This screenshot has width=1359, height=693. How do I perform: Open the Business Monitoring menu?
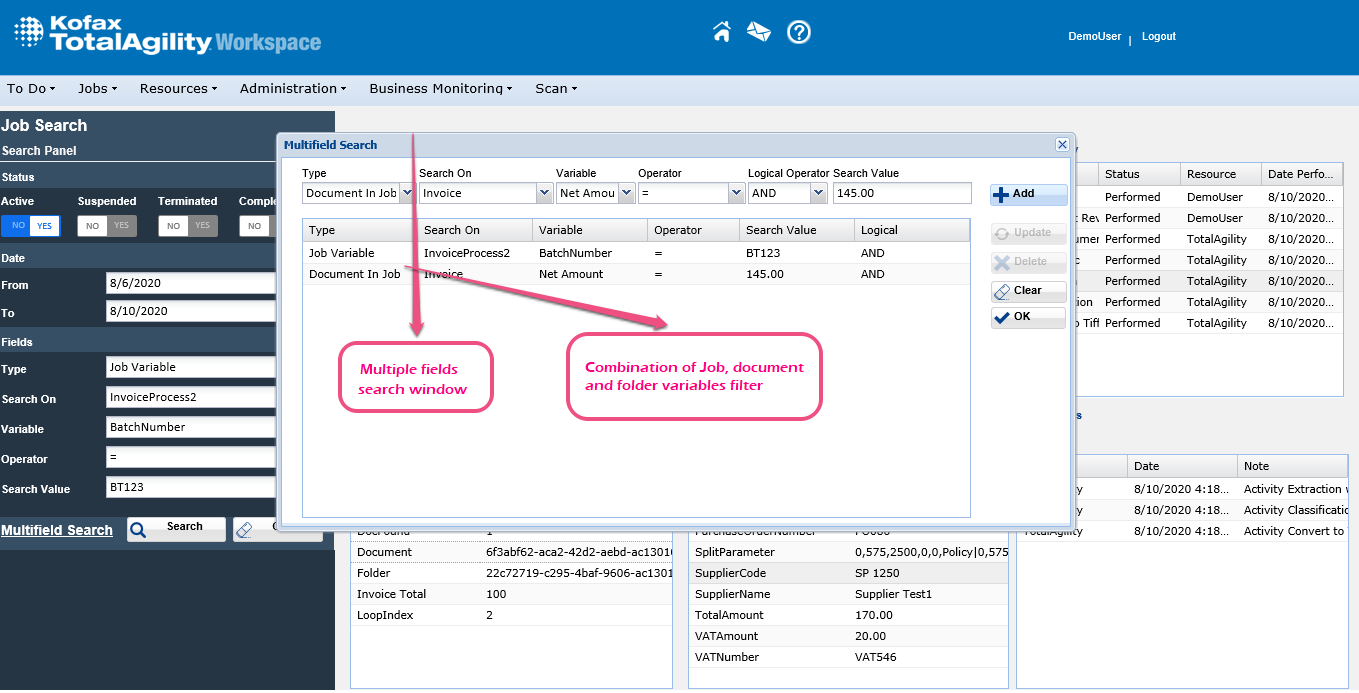tap(440, 88)
